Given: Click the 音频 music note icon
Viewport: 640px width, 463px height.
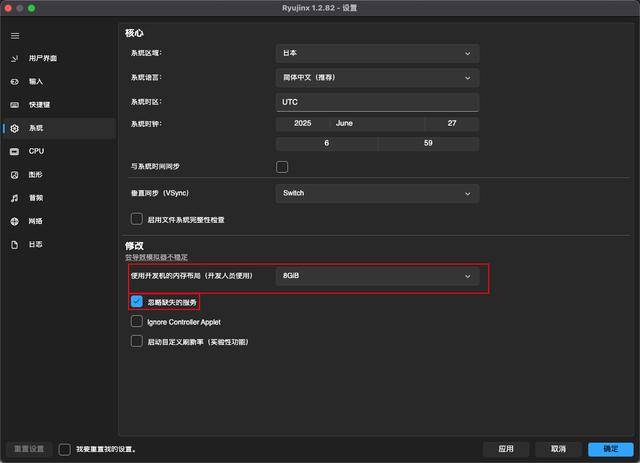Looking at the screenshot, I should (15, 198).
